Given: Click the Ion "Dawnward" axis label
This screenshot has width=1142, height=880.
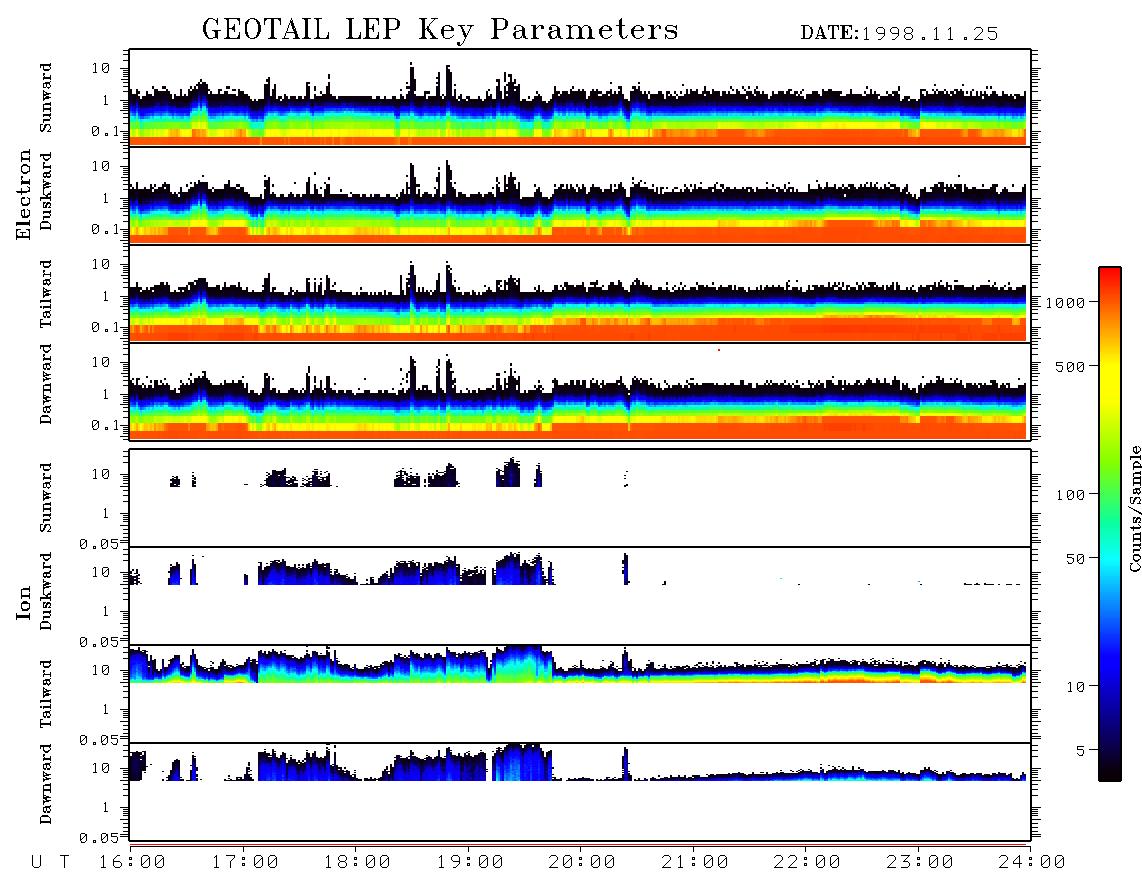Looking at the screenshot, I should [45, 784].
